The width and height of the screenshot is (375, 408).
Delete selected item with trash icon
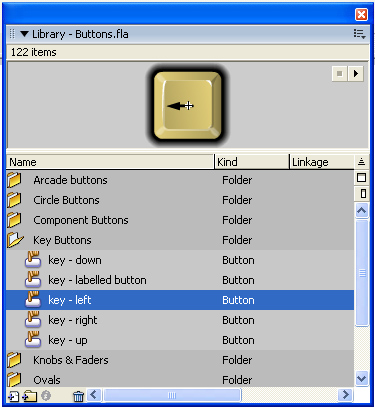click(79, 396)
